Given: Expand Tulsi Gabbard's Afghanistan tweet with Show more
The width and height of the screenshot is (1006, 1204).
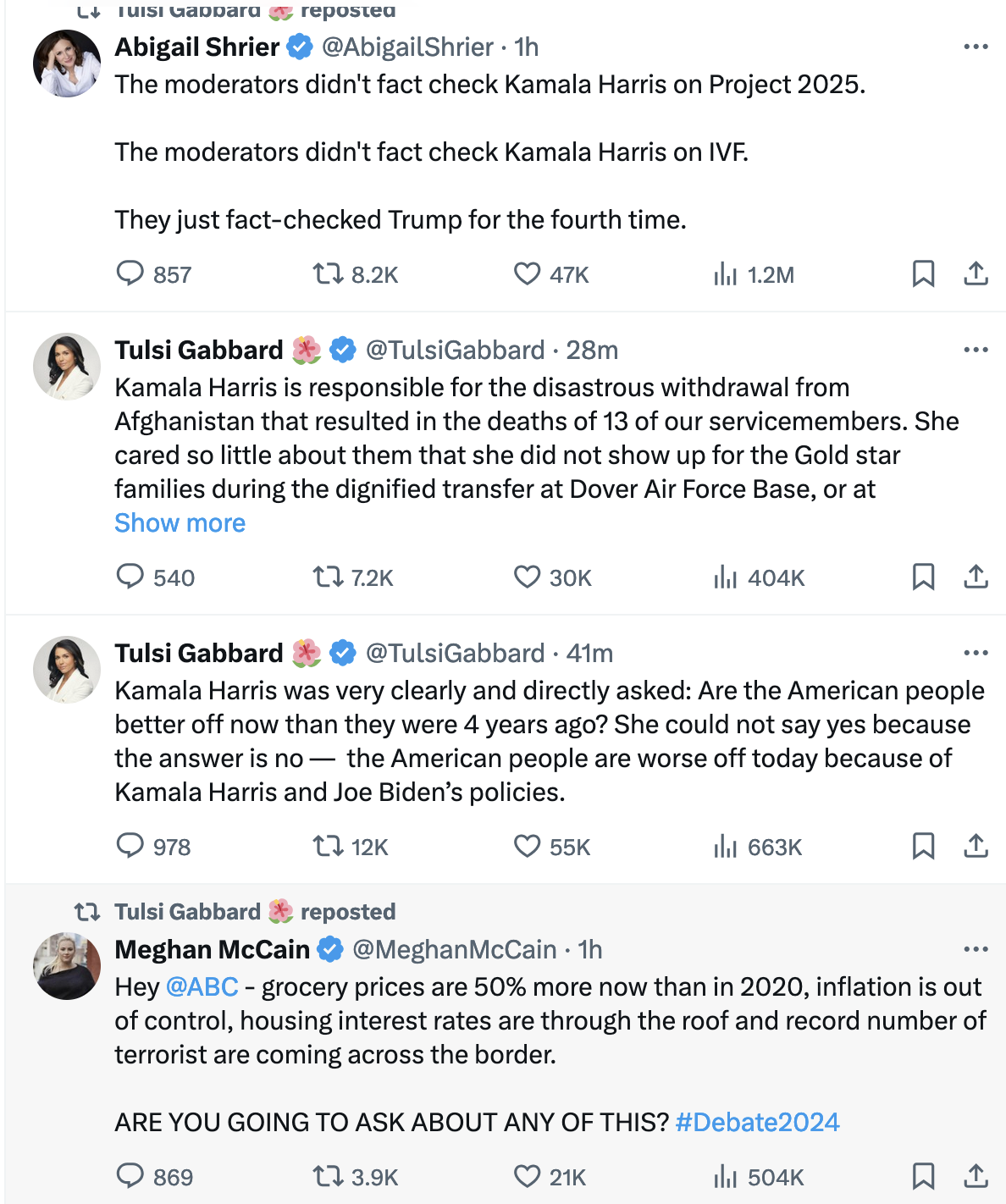Looking at the screenshot, I should [180, 523].
